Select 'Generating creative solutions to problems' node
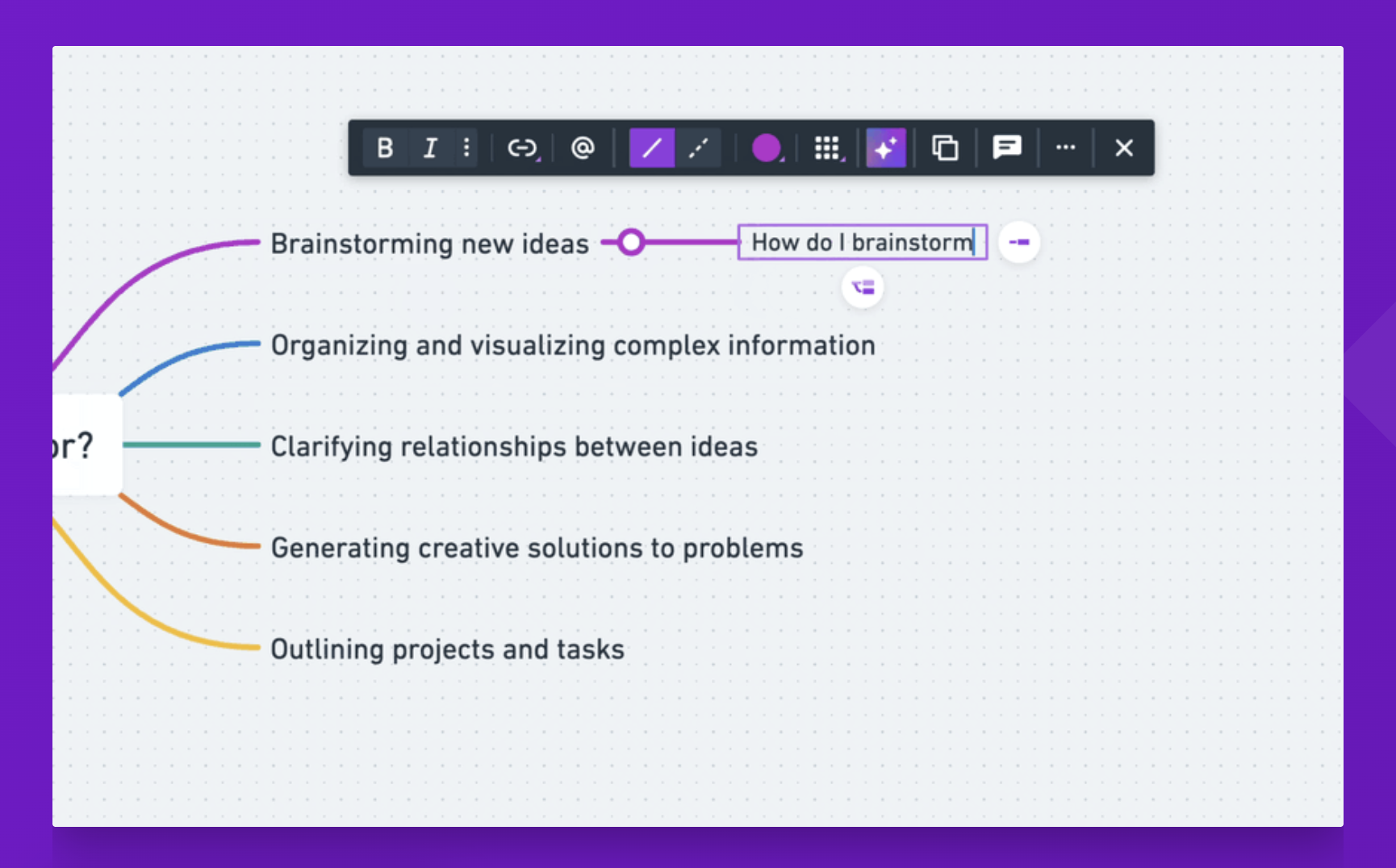 point(537,548)
